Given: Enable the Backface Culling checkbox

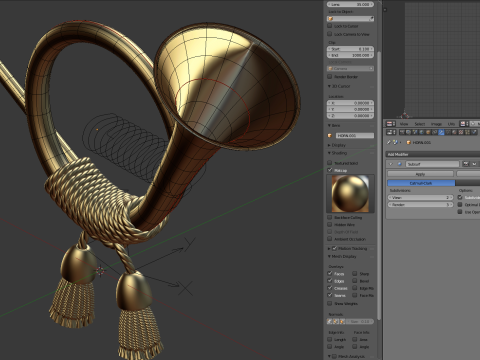Looking at the screenshot, I should pos(330,217).
